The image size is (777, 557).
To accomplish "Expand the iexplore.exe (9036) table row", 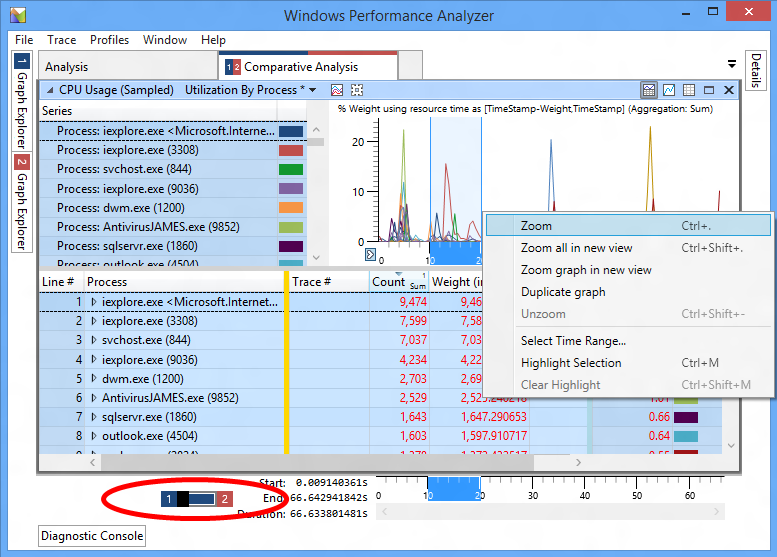I will [94, 359].
